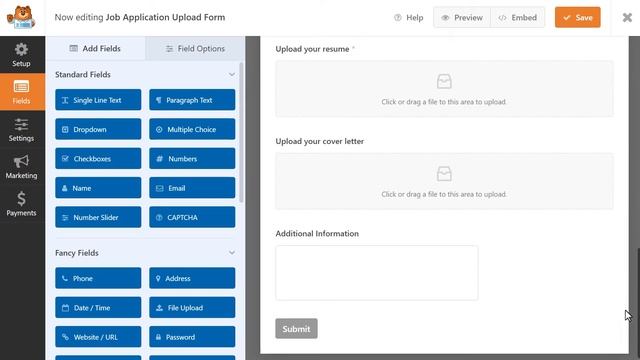Screen dimensions: 640x360
Task: Select the Fields sidebar section
Action: coord(21,92)
